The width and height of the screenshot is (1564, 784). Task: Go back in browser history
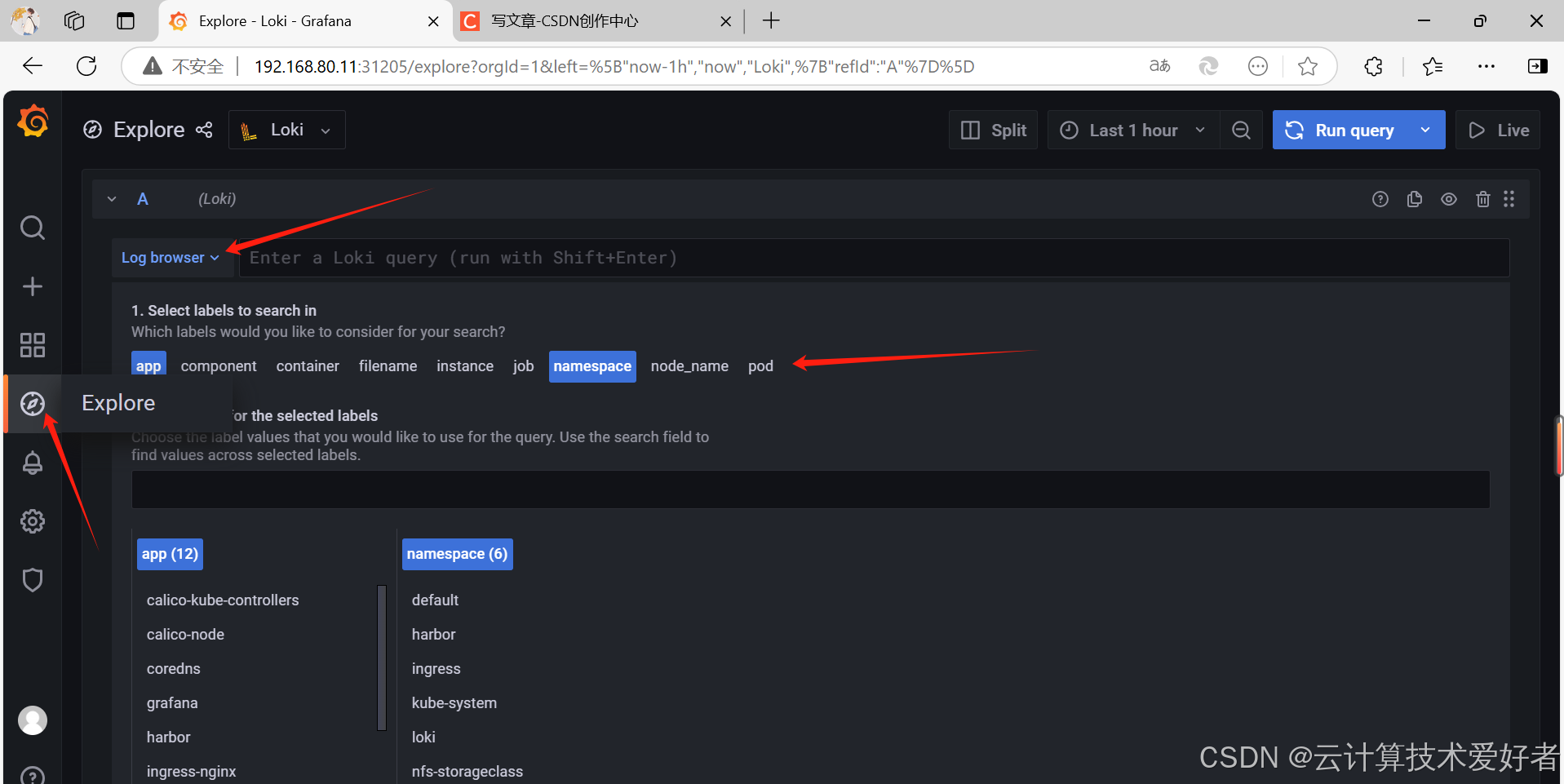pos(33,66)
